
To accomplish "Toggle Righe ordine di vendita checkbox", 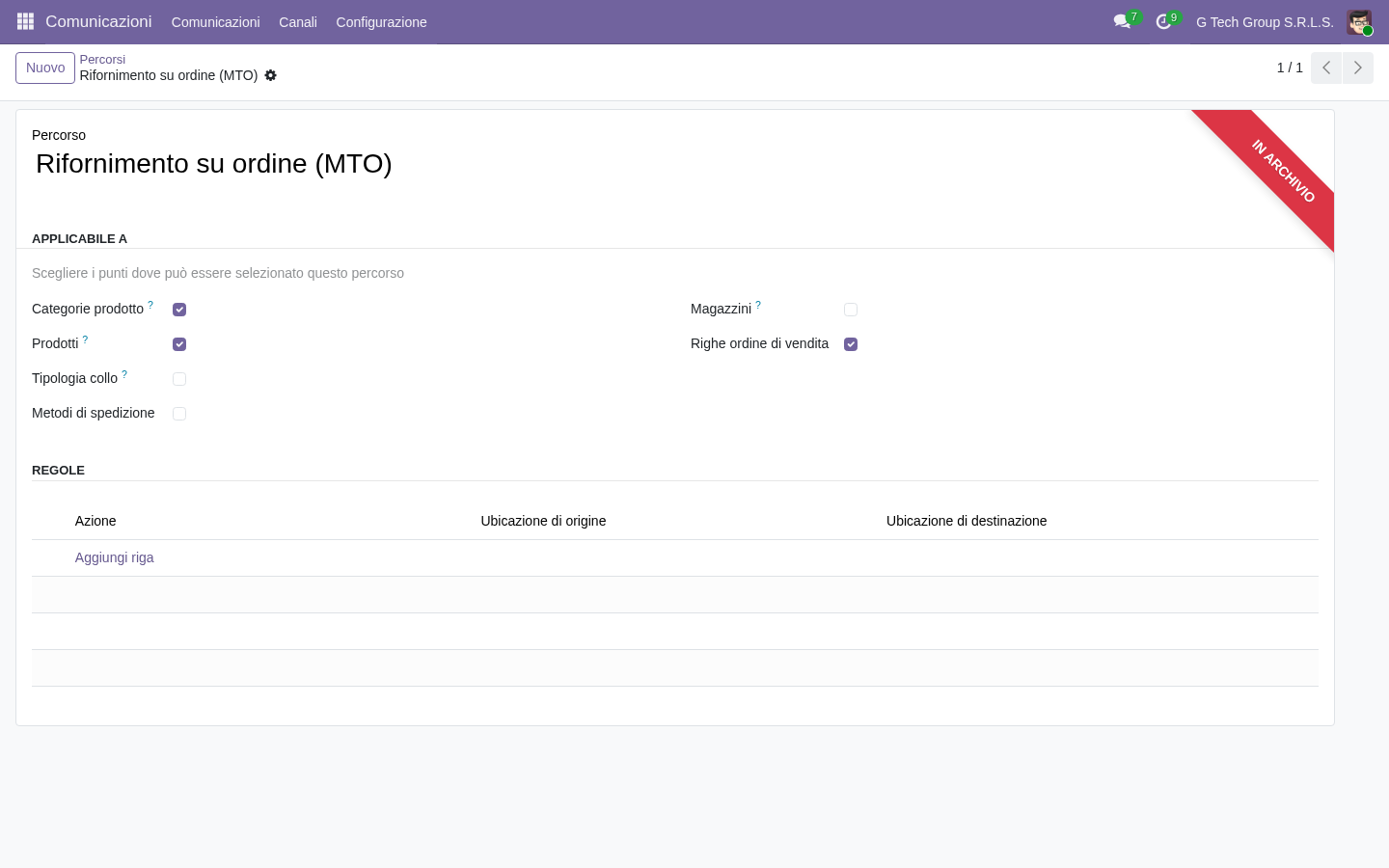I will click(851, 344).
